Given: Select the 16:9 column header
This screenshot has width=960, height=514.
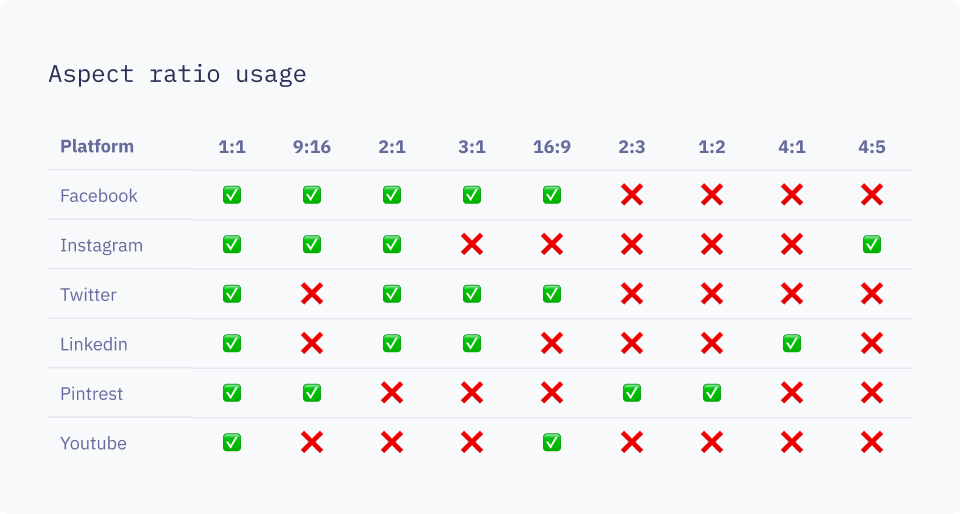Looking at the screenshot, I should (x=552, y=147).
